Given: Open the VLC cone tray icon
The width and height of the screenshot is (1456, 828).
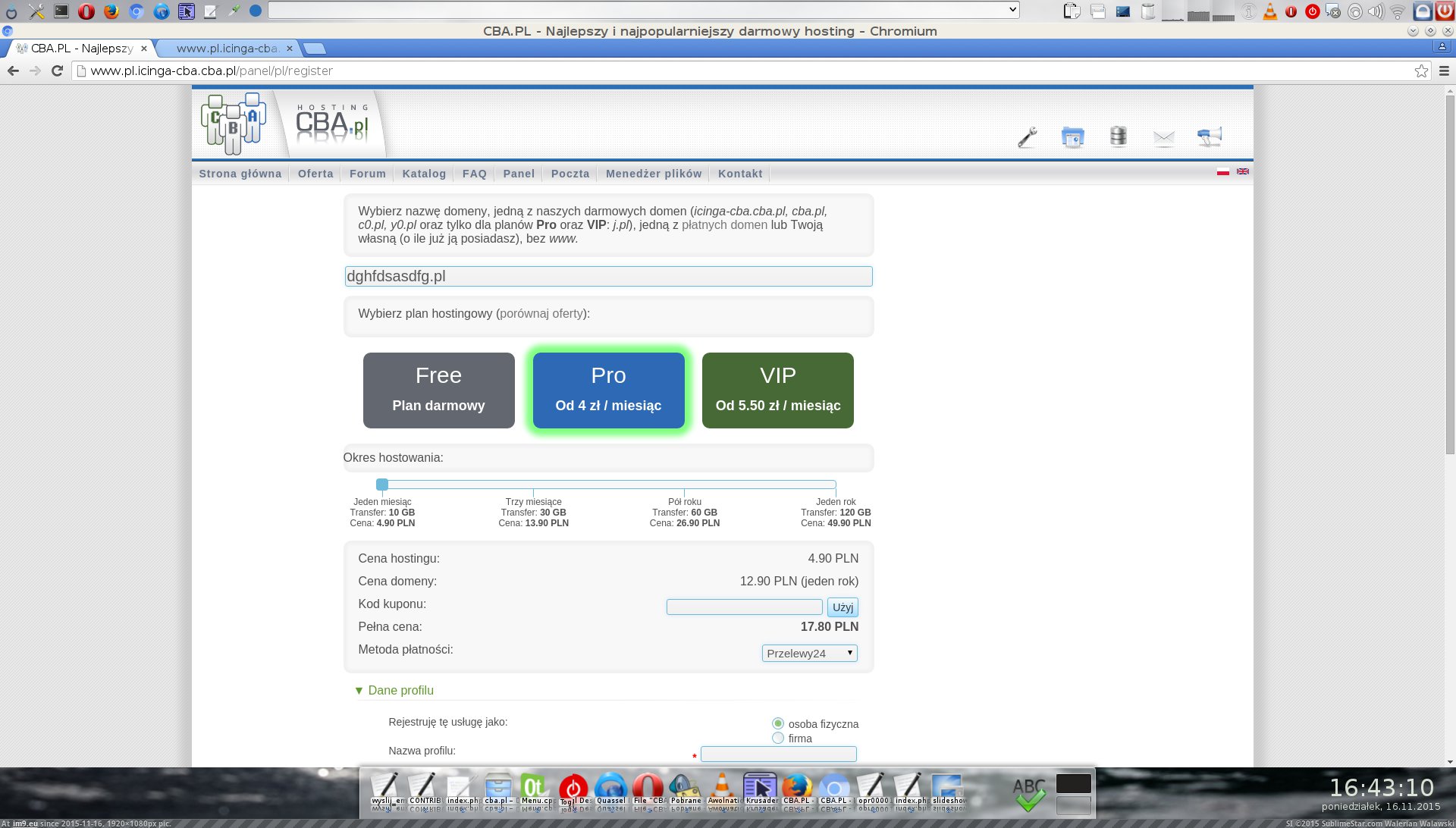Looking at the screenshot, I should click(x=1269, y=11).
